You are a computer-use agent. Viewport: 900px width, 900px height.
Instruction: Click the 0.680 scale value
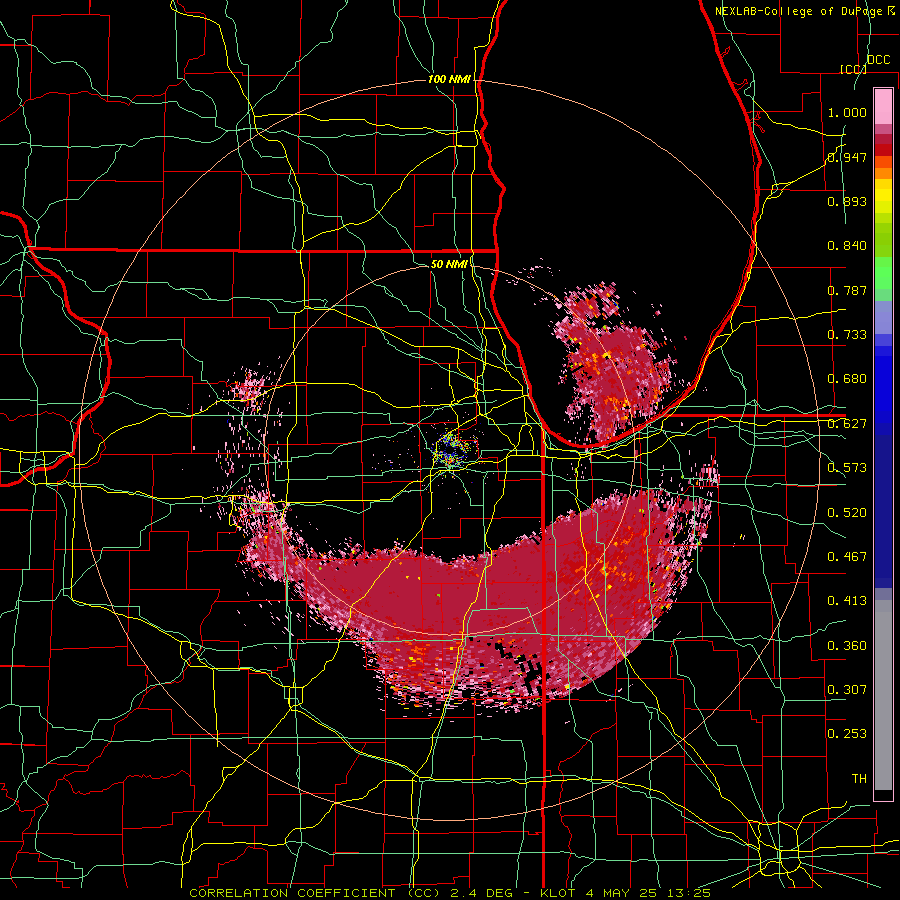tap(847, 379)
